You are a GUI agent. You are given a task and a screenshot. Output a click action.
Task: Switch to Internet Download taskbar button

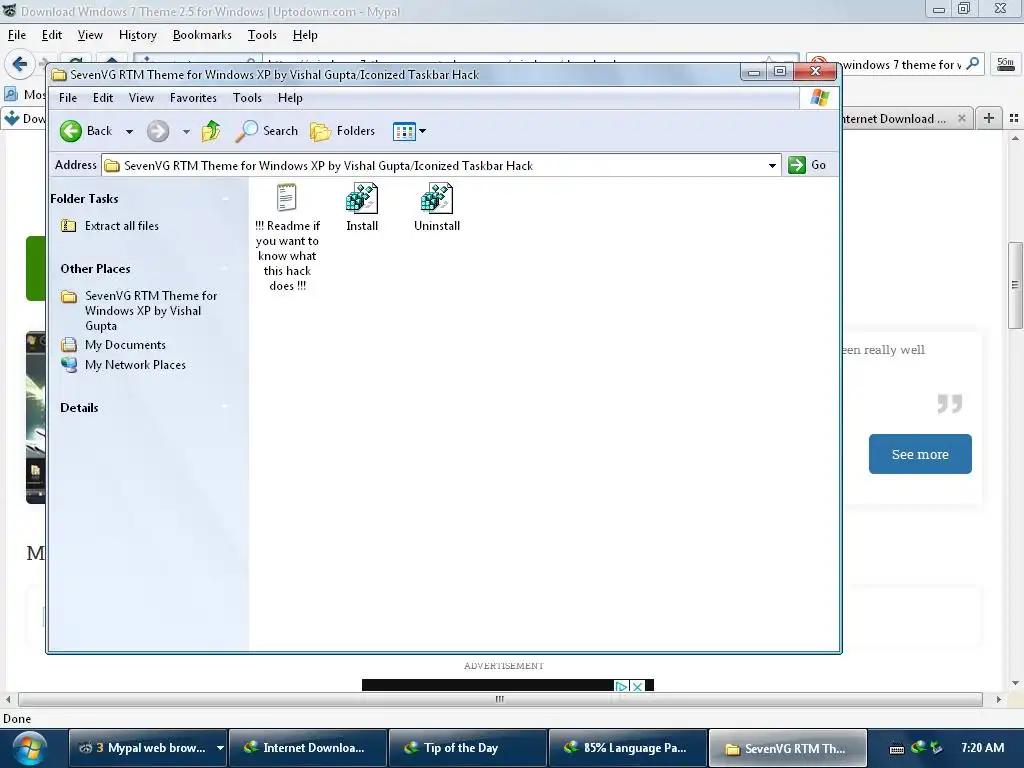(308, 748)
